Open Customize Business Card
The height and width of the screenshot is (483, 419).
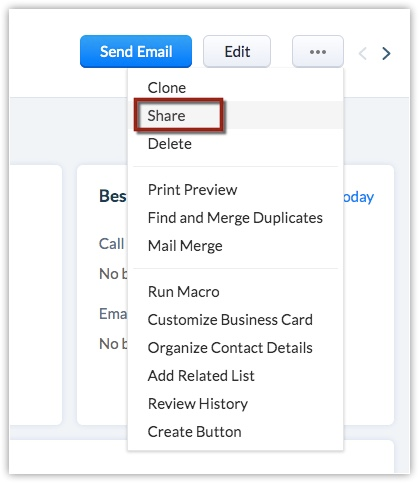230,320
